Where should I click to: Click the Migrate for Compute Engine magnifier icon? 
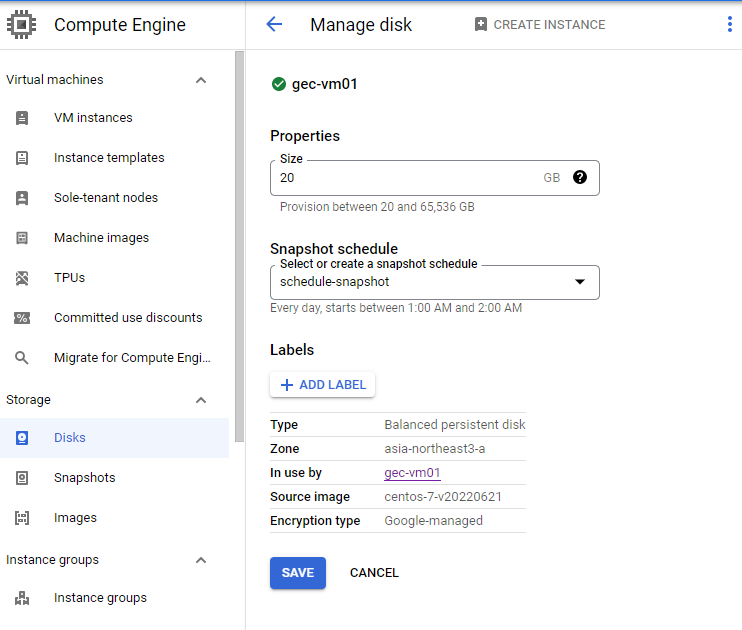pos(22,358)
